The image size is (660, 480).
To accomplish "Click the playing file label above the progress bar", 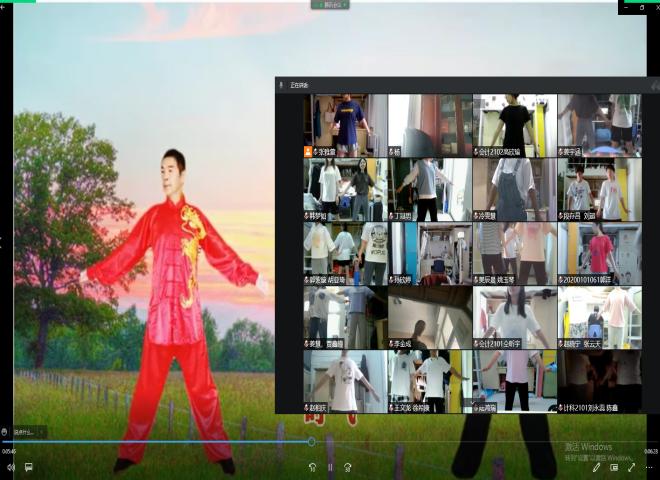I will pos(23,432).
